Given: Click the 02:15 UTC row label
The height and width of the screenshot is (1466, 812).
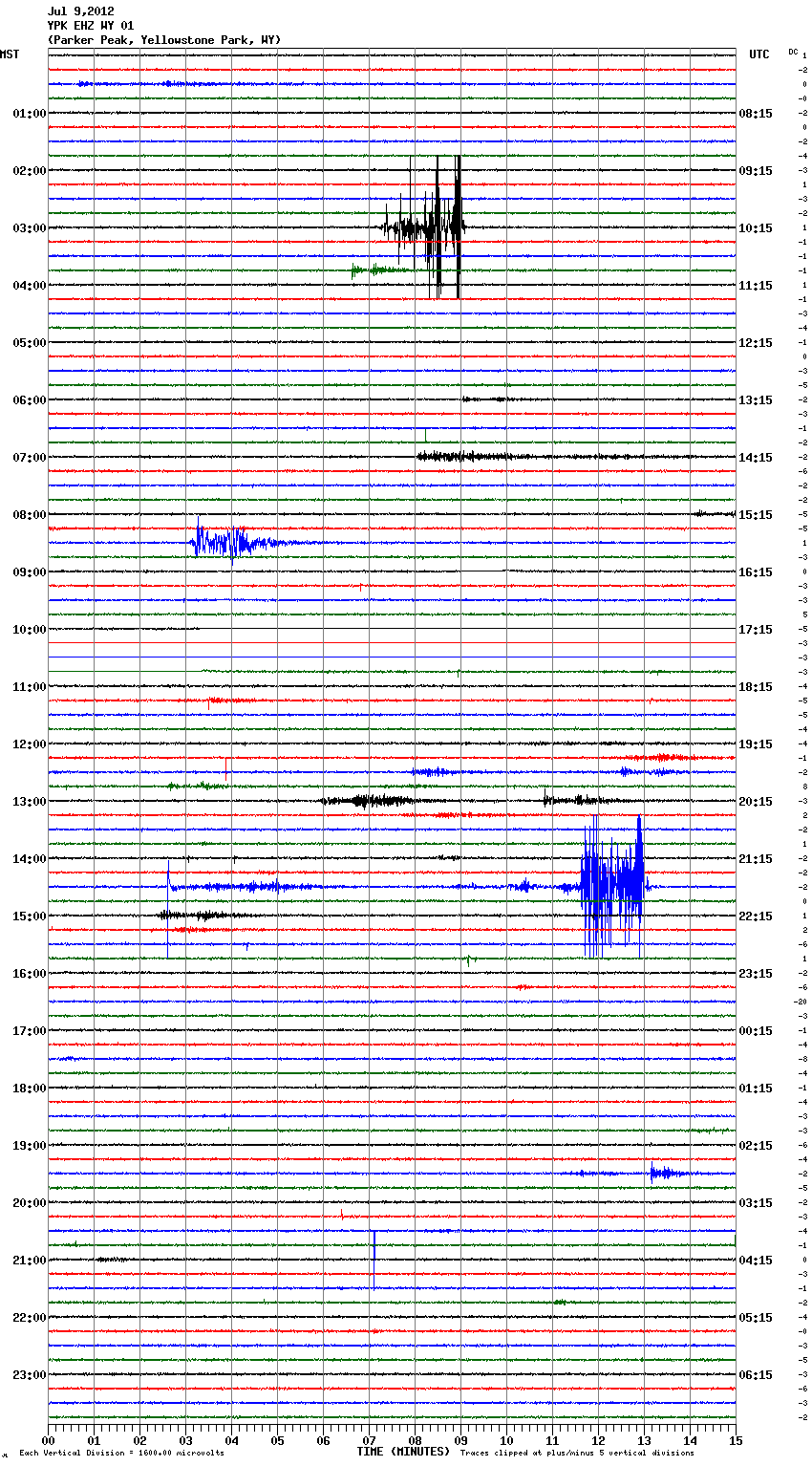Looking at the screenshot, I should pyautogui.click(x=756, y=1146).
